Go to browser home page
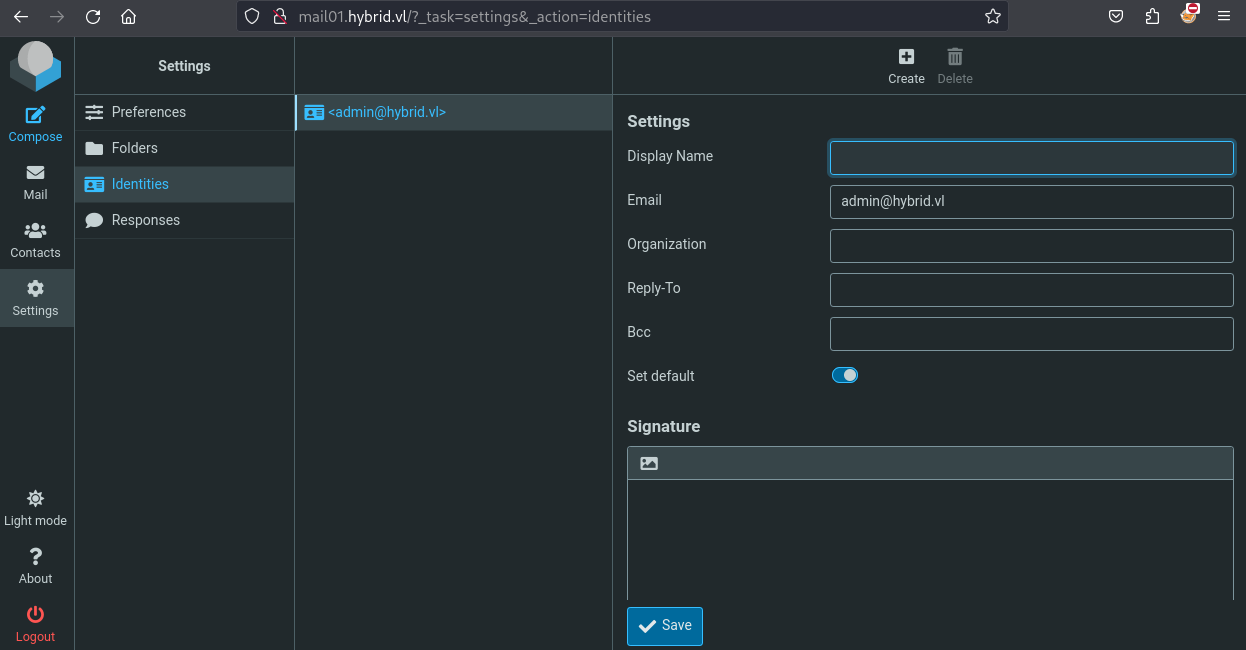The image size is (1246, 650). tap(128, 17)
